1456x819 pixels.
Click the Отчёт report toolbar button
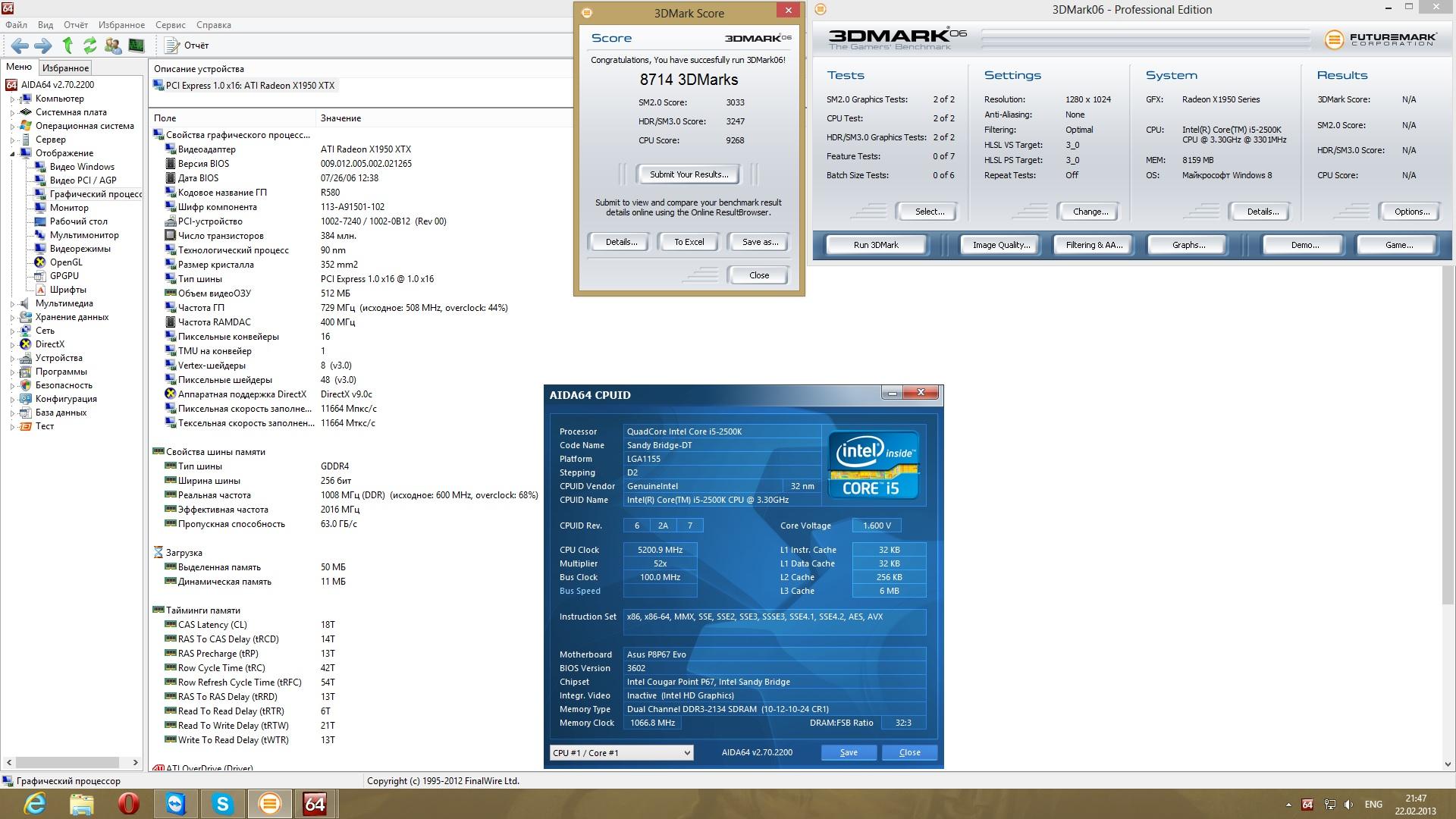click(187, 45)
